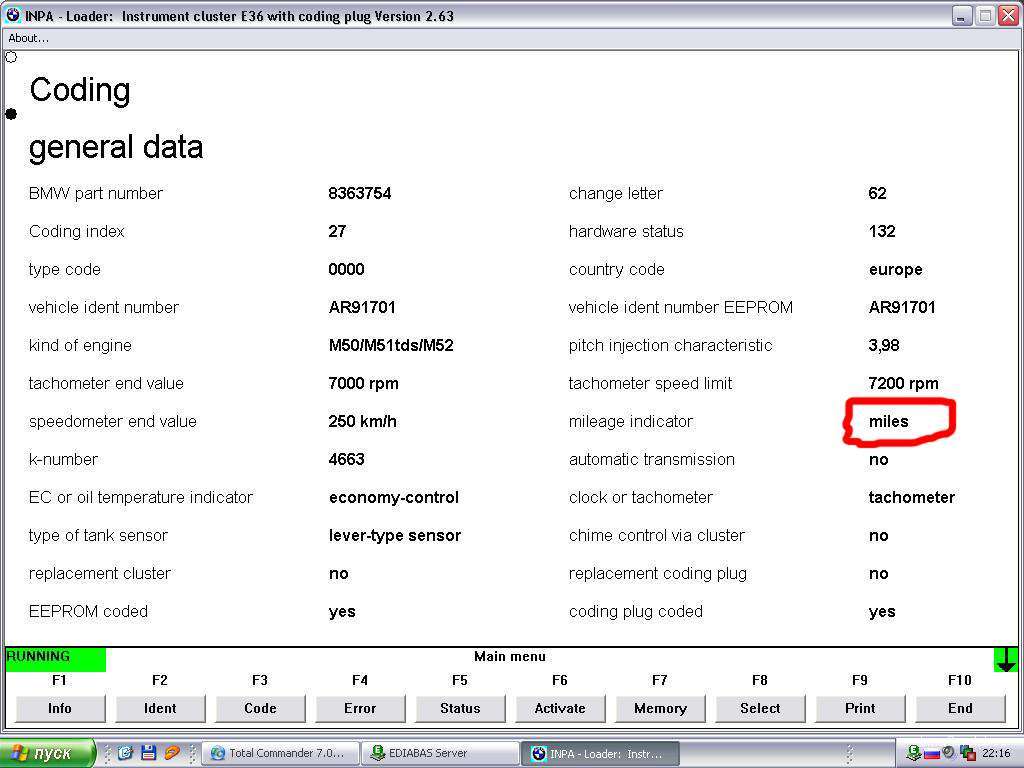Screen dimensions: 1024x768
Task: Switch to EDIABAS Server taskbar window
Action: click(x=440, y=753)
